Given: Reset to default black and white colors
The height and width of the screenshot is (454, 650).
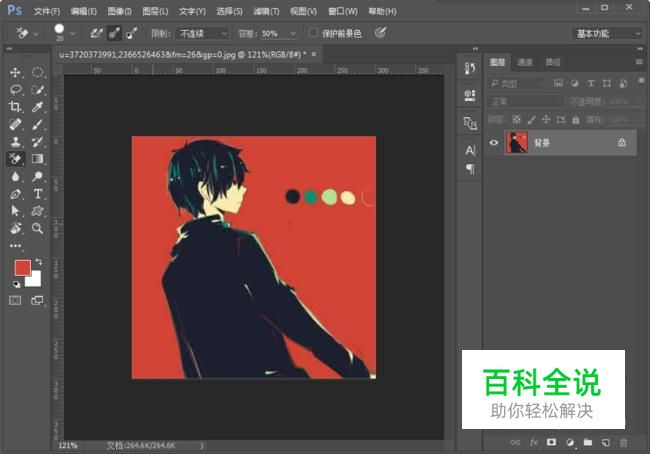Looking at the screenshot, I should pos(16,284).
